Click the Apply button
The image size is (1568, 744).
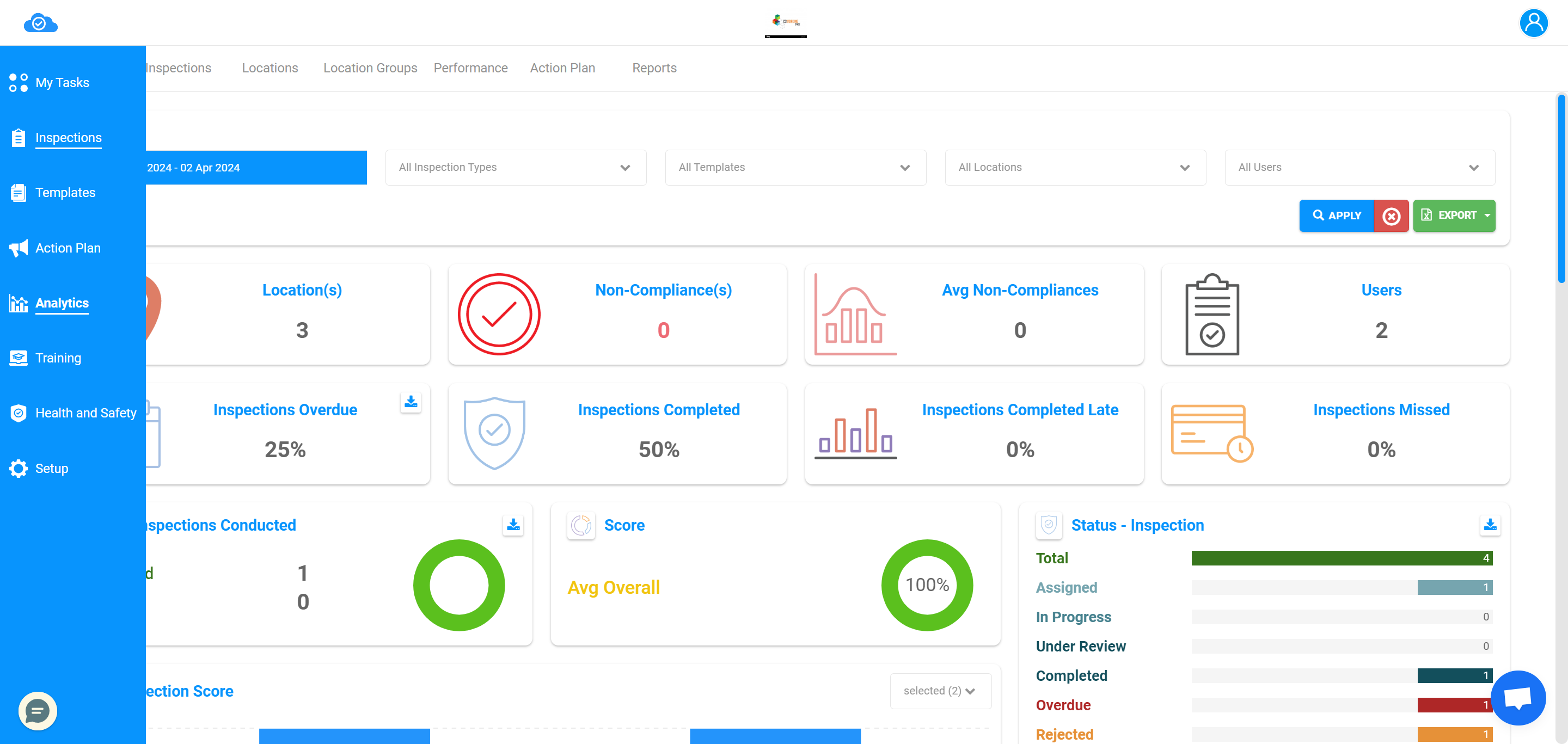point(1337,216)
